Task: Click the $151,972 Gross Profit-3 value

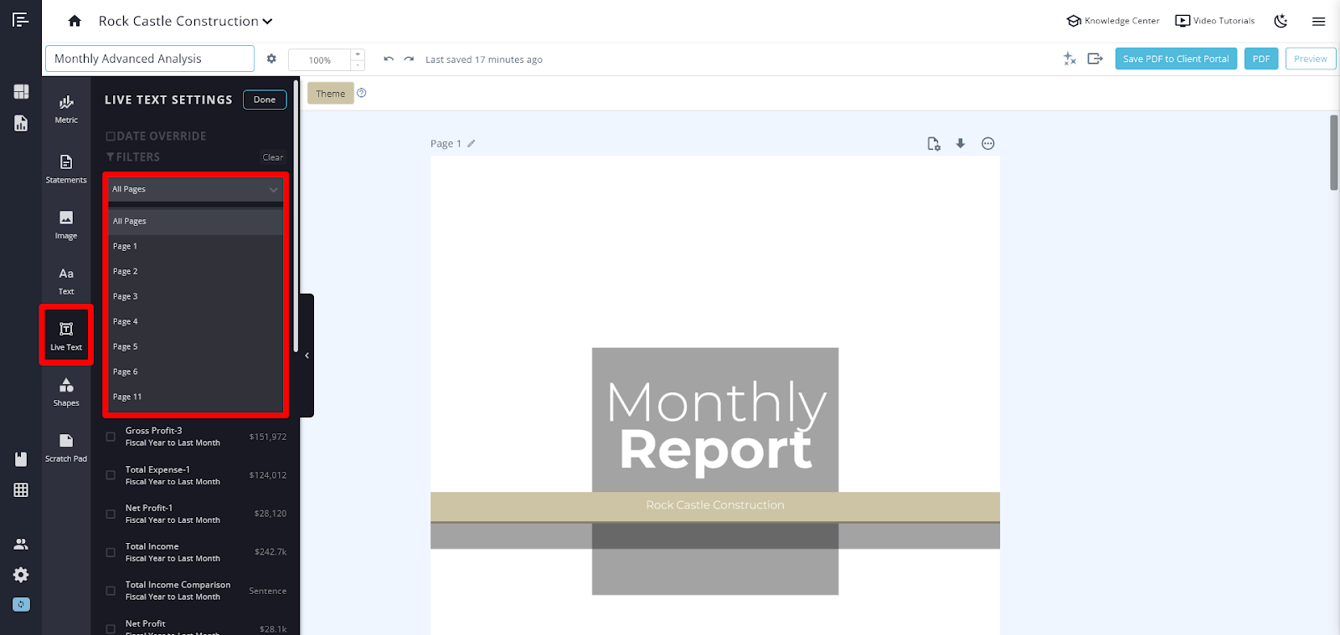Action: (268, 437)
